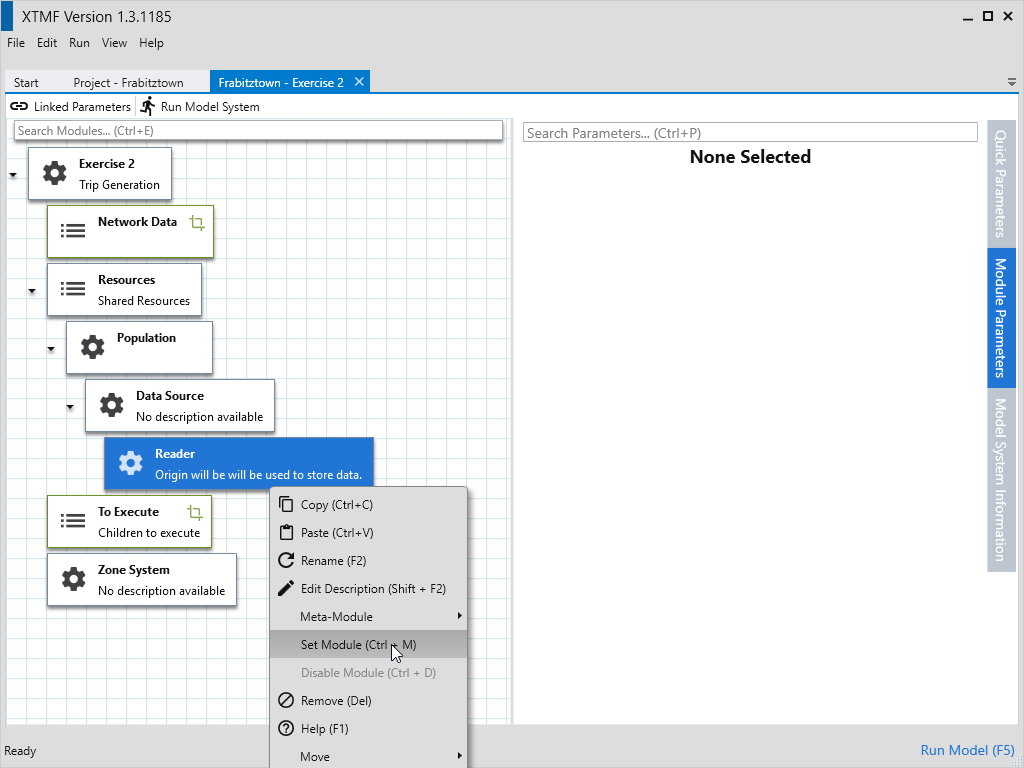The image size is (1024, 768).
Task: Close the Frabitztown - Exercise 2 tab
Action: [359, 82]
